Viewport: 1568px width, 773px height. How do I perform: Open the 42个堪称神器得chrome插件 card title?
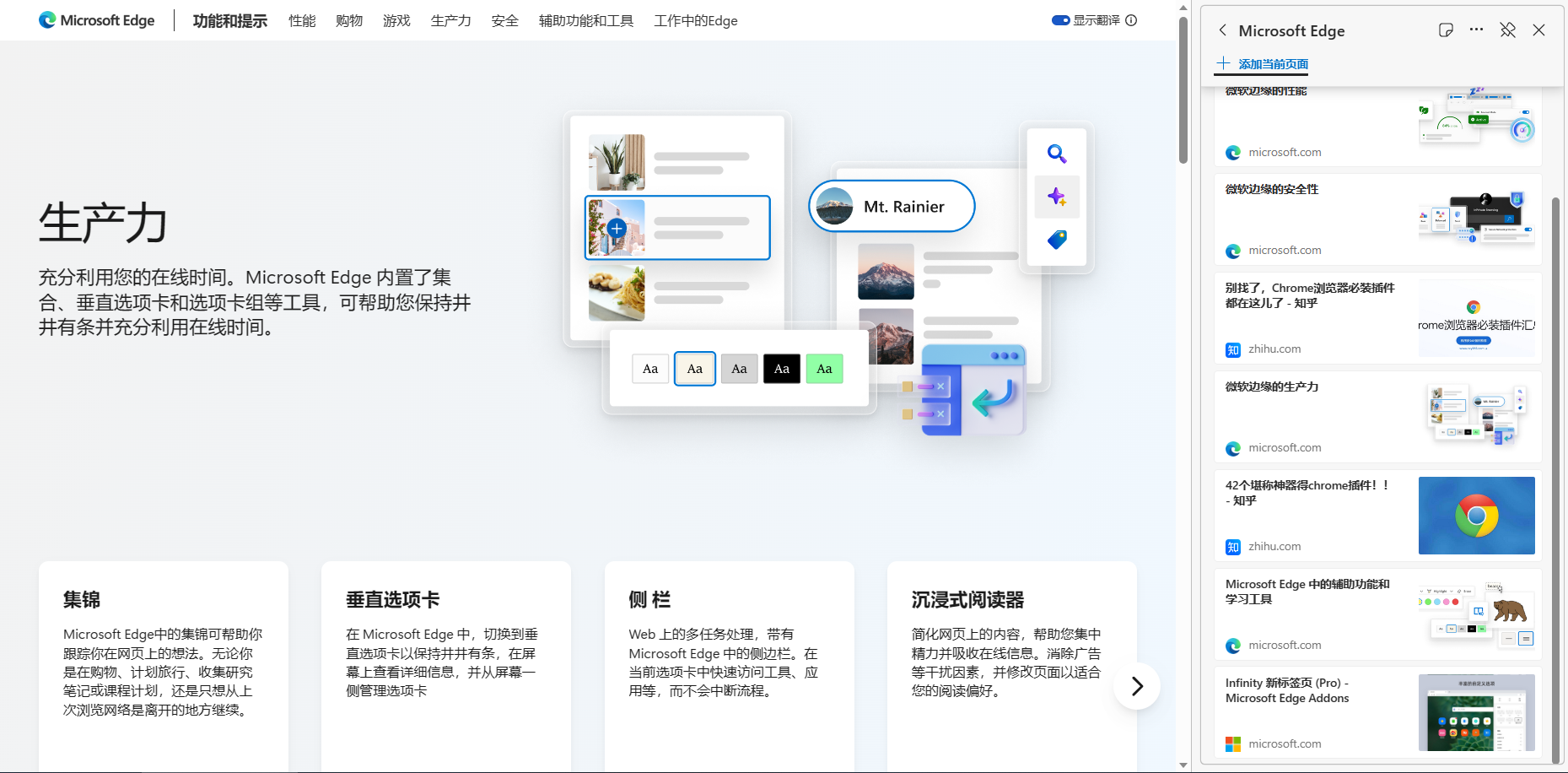pos(1307,493)
